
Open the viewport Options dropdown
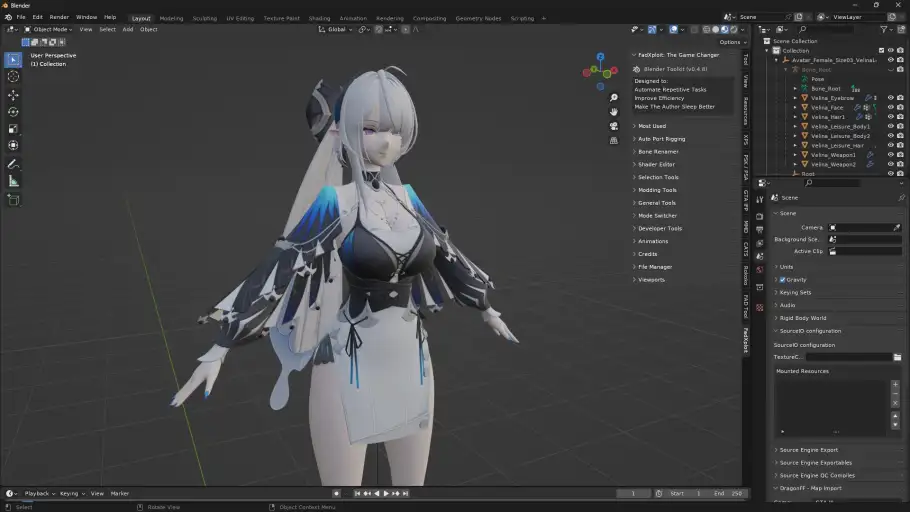point(732,42)
